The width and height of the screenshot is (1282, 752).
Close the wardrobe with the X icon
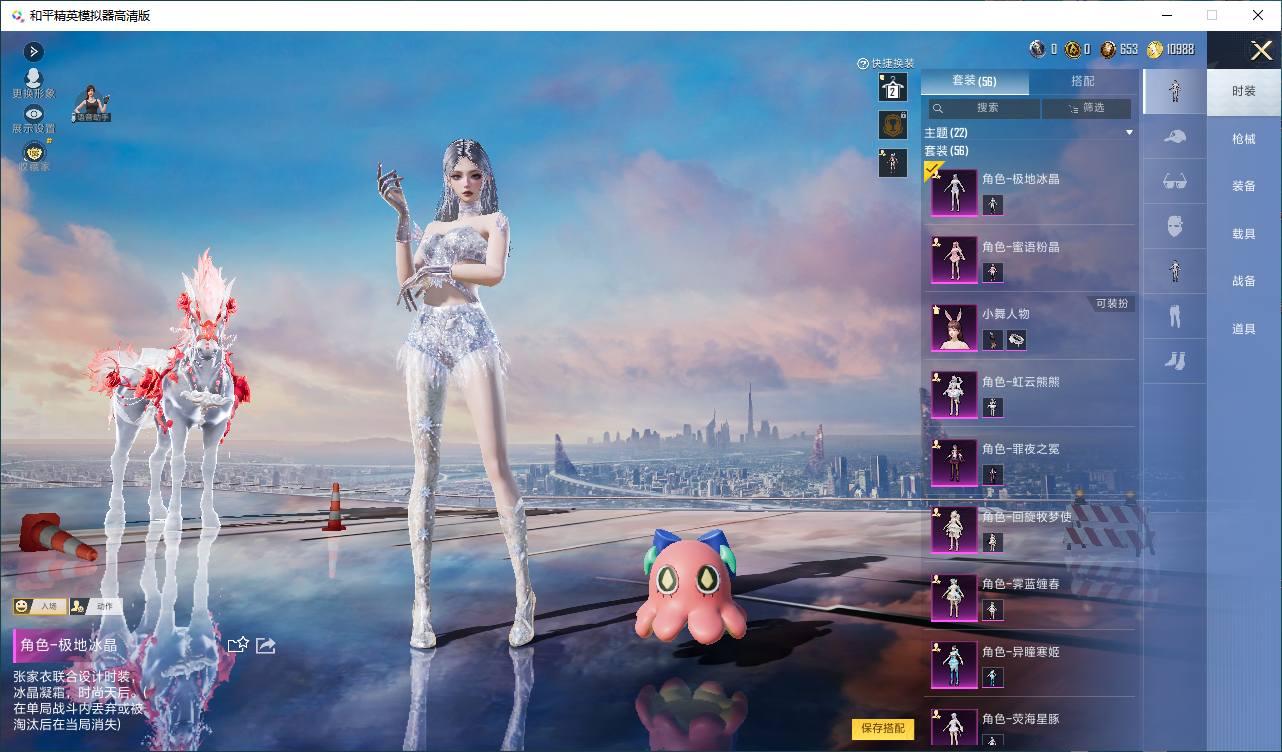[1261, 50]
